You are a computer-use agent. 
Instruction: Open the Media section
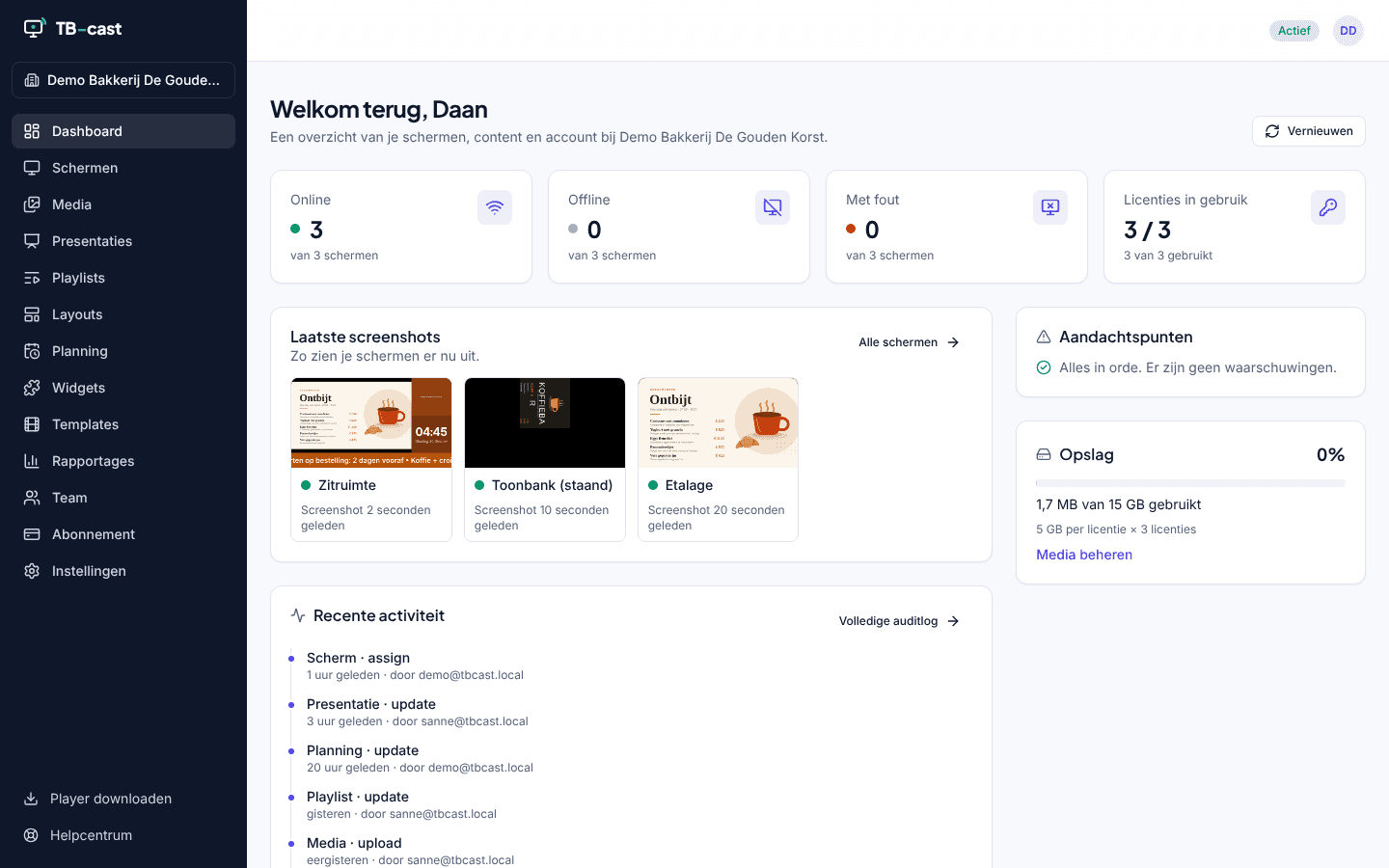pos(123,204)
